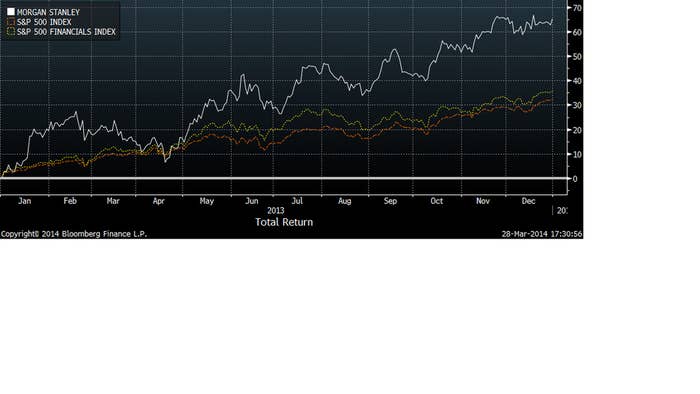Image resolution: width=700 pixels, height=394 pixels.
Task: Click the Mar month label on axis
Action: click(113, 201)
